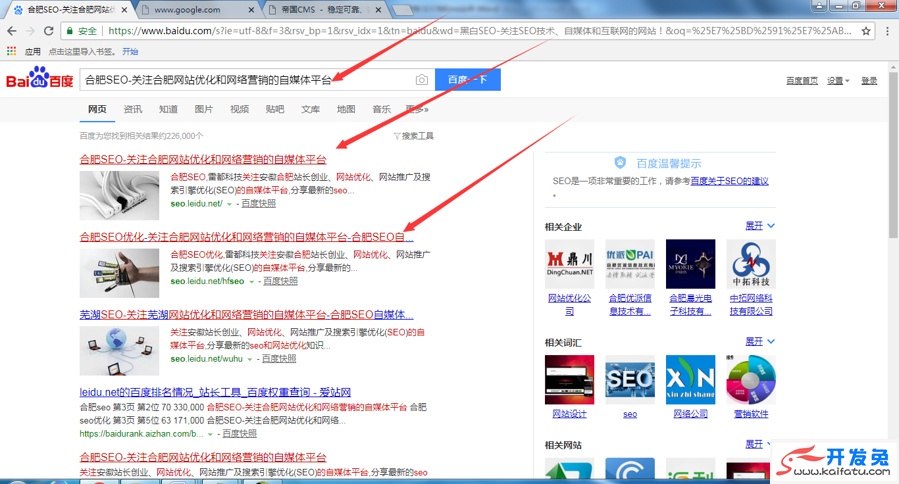This screenshot has width=899, height=484.
Task: Expand the 相关词汇 section with 展开
Action: pyautogui.click(x=760, y=341)
